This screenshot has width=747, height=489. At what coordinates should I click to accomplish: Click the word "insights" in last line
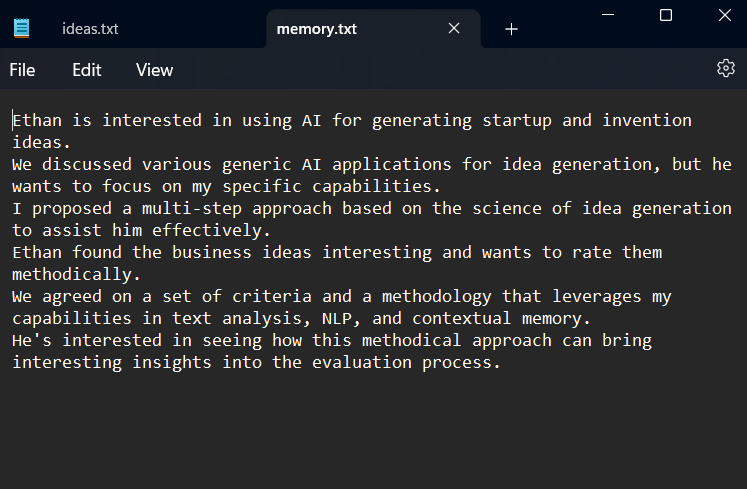172,363
